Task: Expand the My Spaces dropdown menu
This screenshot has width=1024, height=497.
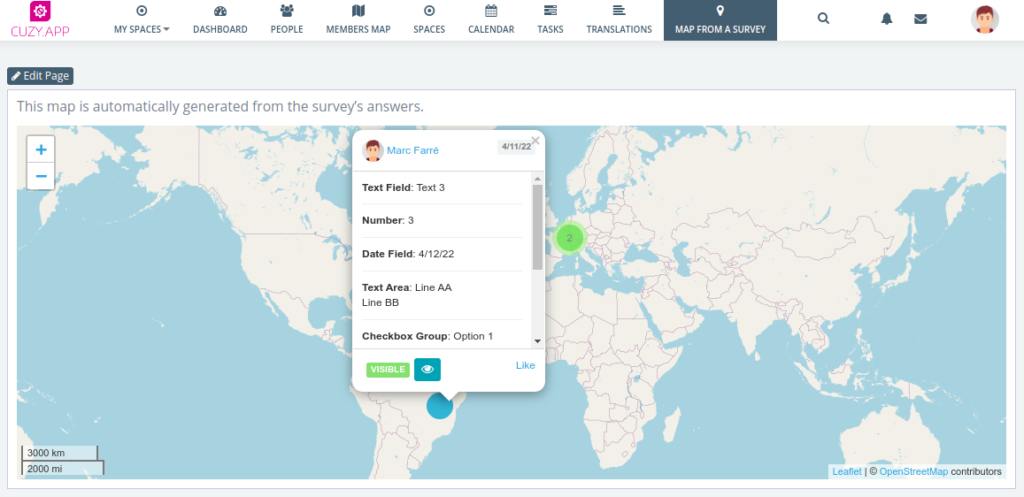Action: coord(141,20)
